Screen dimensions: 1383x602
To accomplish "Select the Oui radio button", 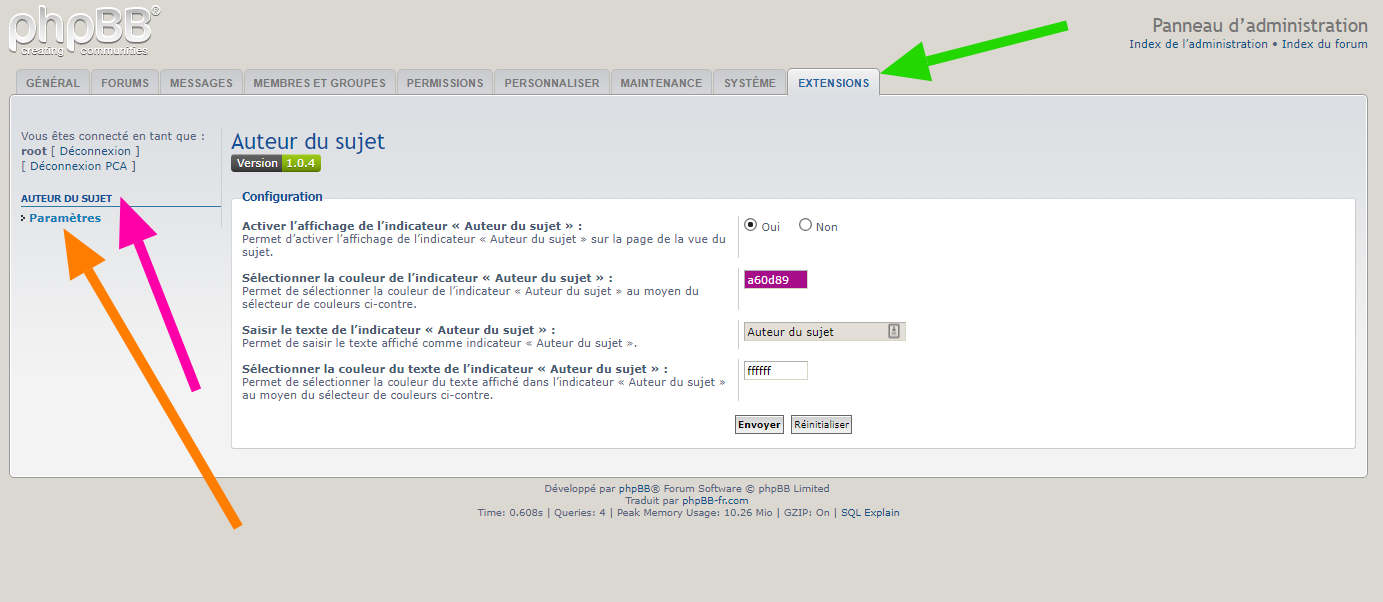I will coord(751,225).
